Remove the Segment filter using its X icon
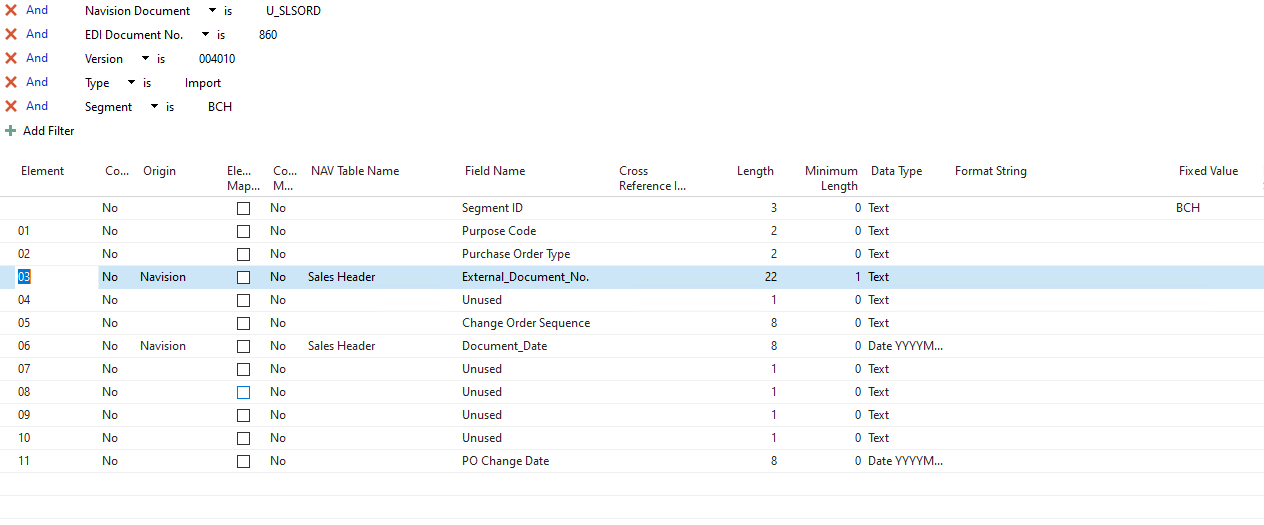The height and width of the screenshot is (525, 1264). [x=11, y=106]
